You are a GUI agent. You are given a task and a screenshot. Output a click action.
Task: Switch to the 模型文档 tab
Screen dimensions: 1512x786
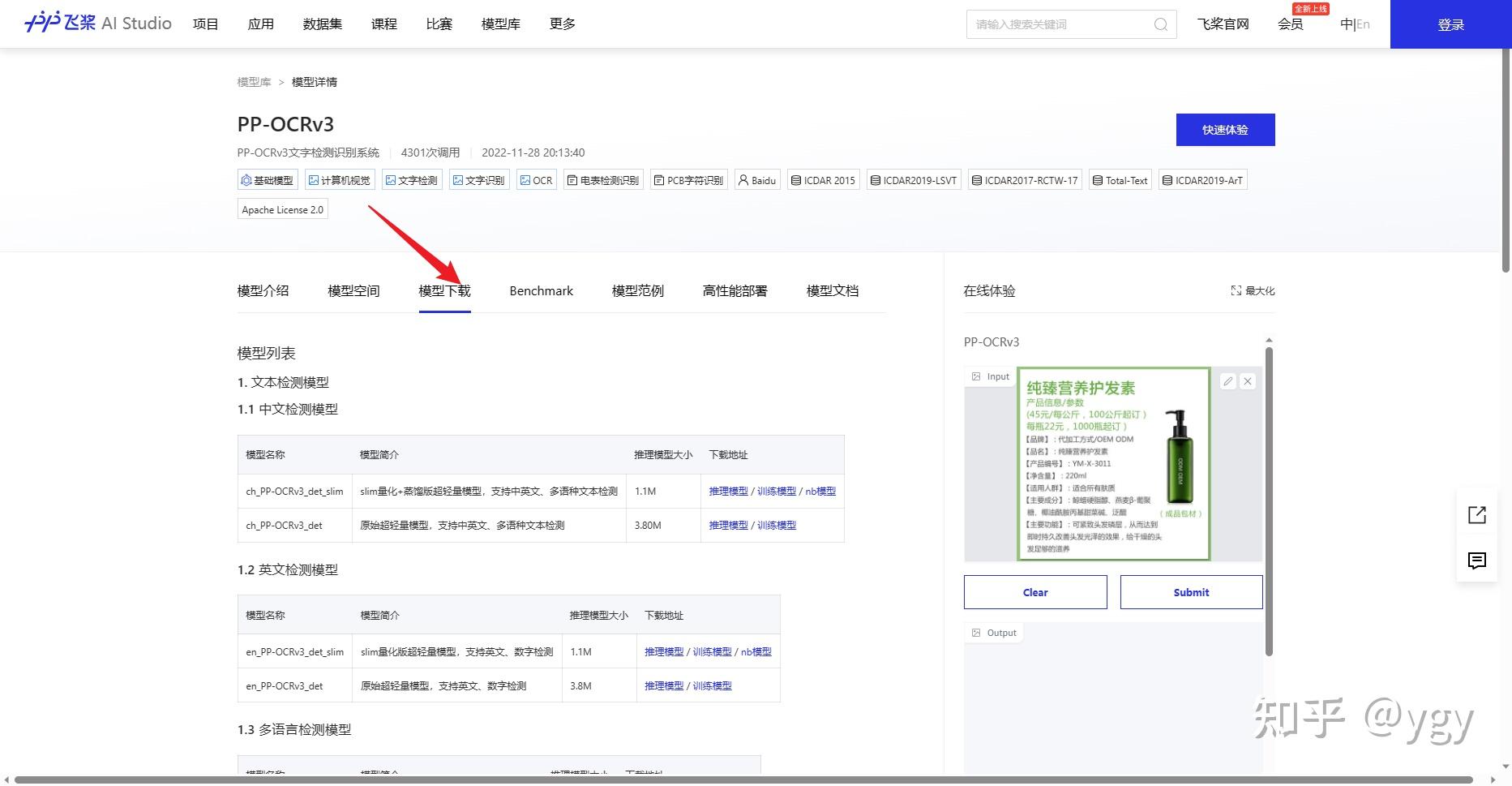pyautogui.click(x=833, y=290)
